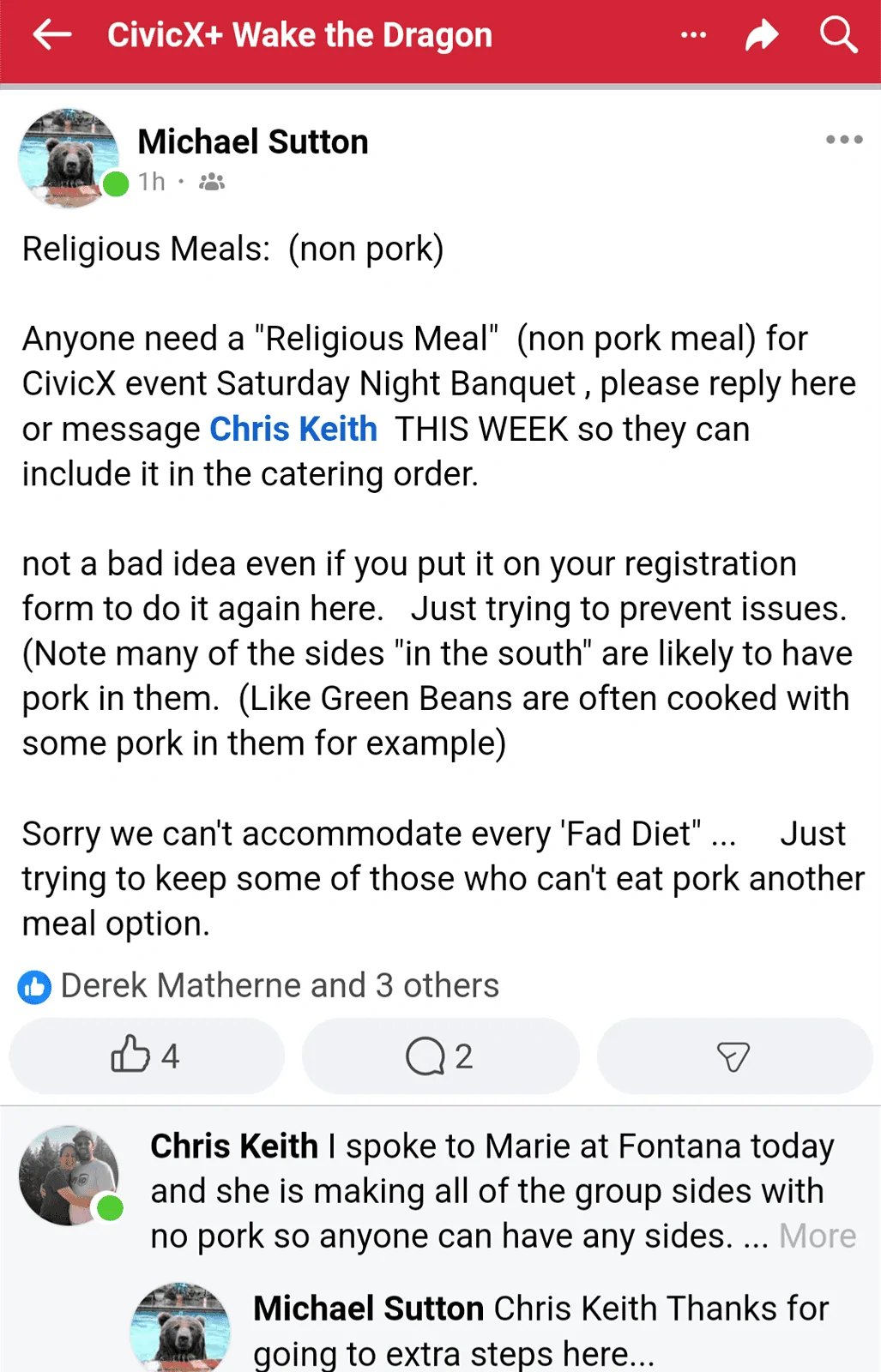Tap the share arrow icon in header
Image resolution: width=881 pixels, height=1372 pixels.
762,35
